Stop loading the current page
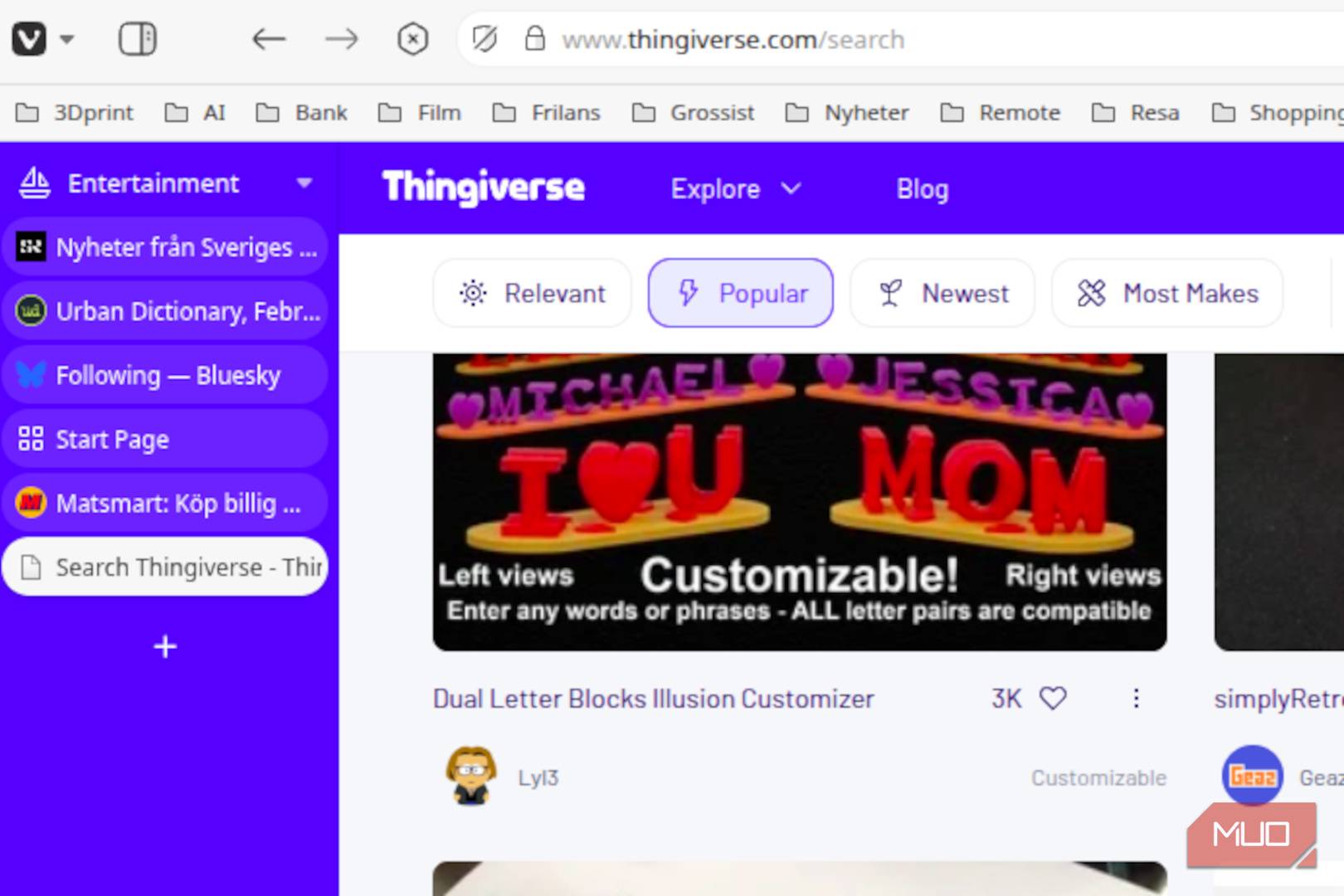 [412, 39]
